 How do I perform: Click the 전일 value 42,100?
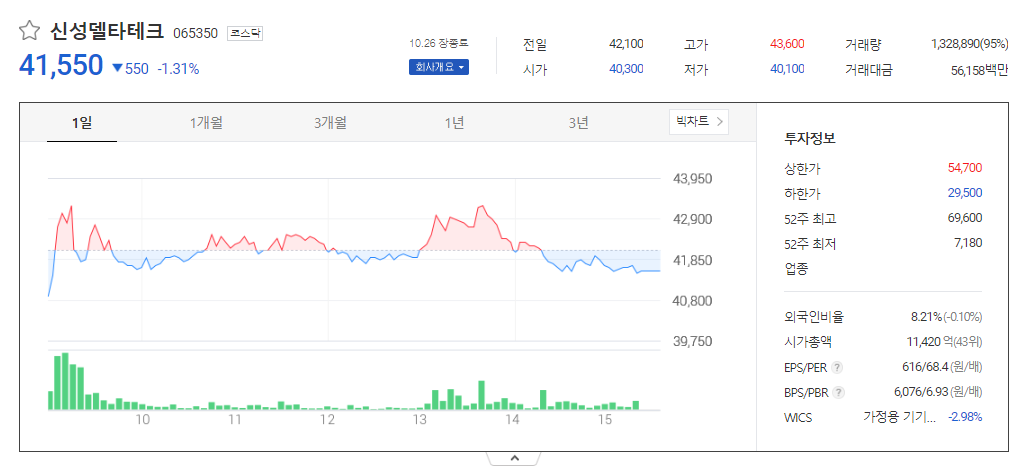click(626, 44)
